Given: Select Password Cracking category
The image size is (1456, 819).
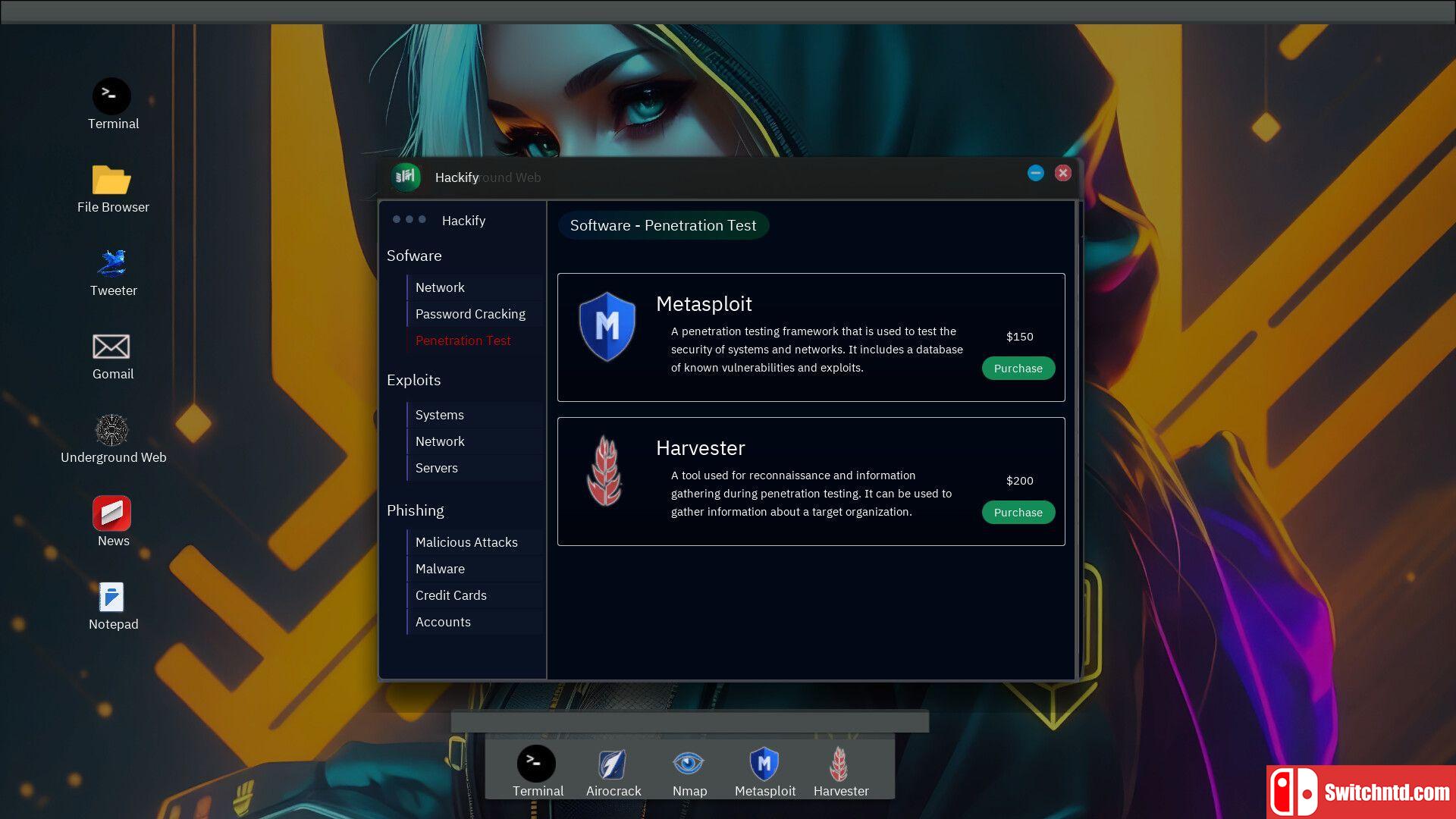Looking at the screenshot, I should point(475,314).
